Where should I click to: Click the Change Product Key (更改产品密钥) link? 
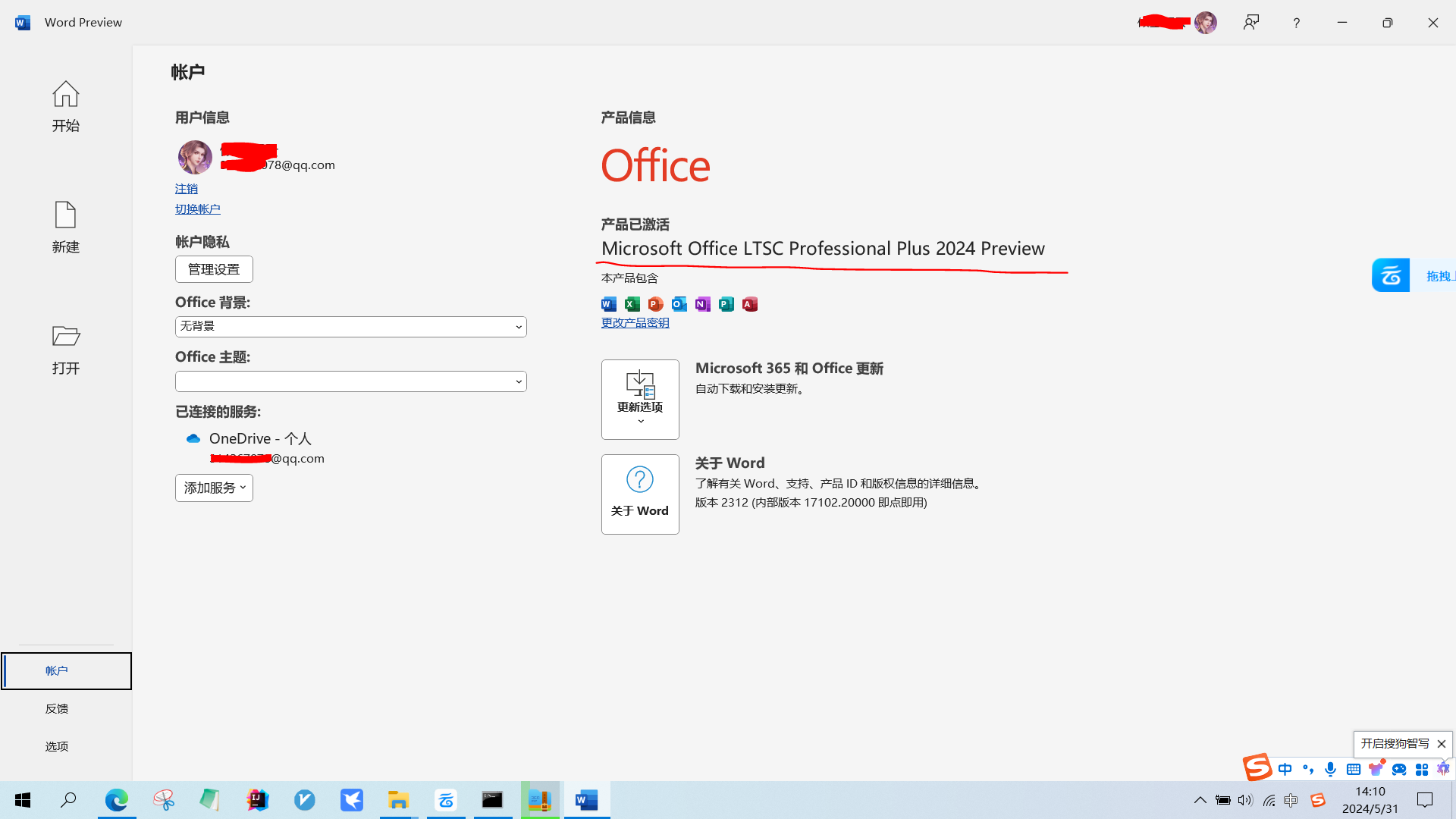[635, 323]
